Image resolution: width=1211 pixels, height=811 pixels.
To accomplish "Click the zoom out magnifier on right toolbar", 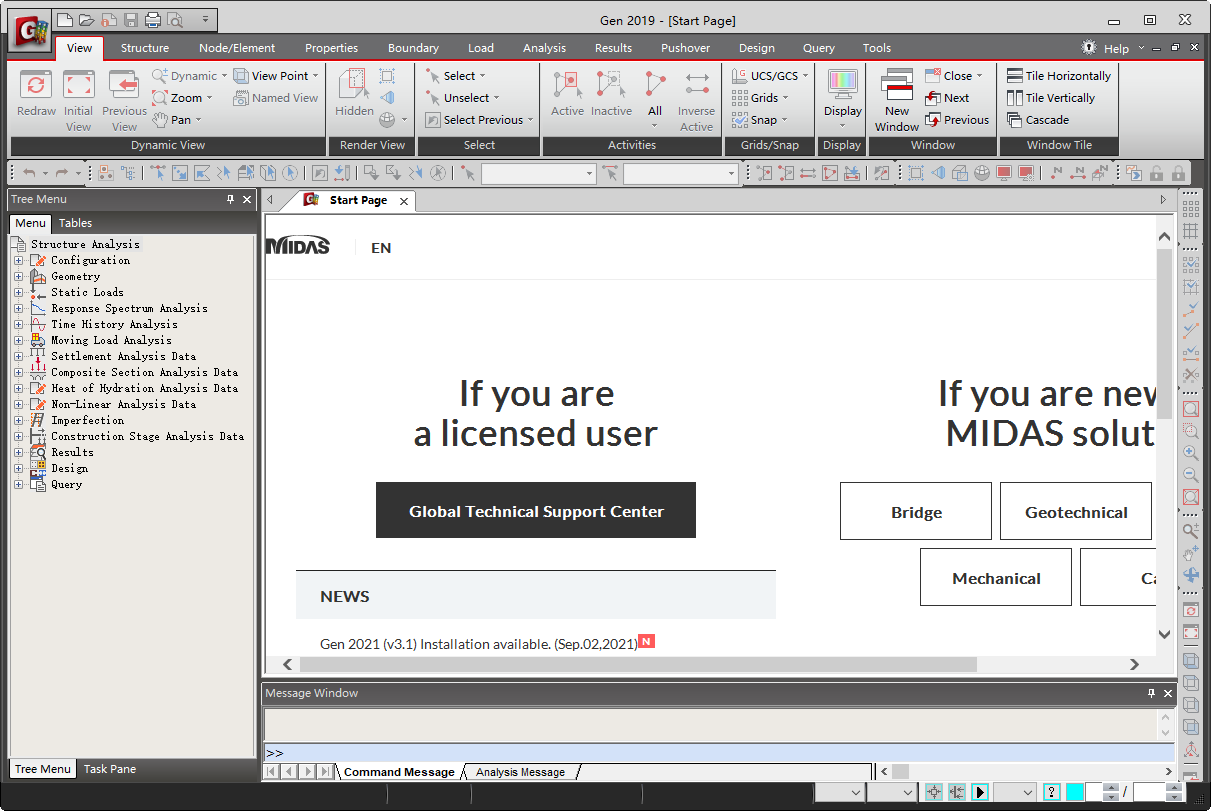I will (1190, 475).
